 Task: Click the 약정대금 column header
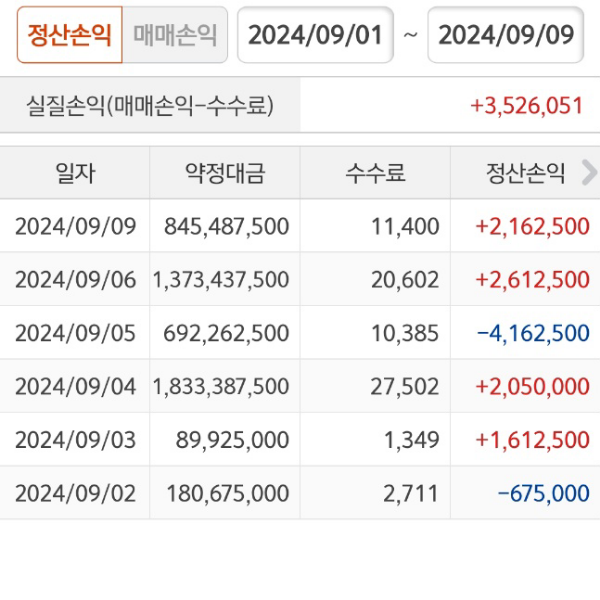225,173
